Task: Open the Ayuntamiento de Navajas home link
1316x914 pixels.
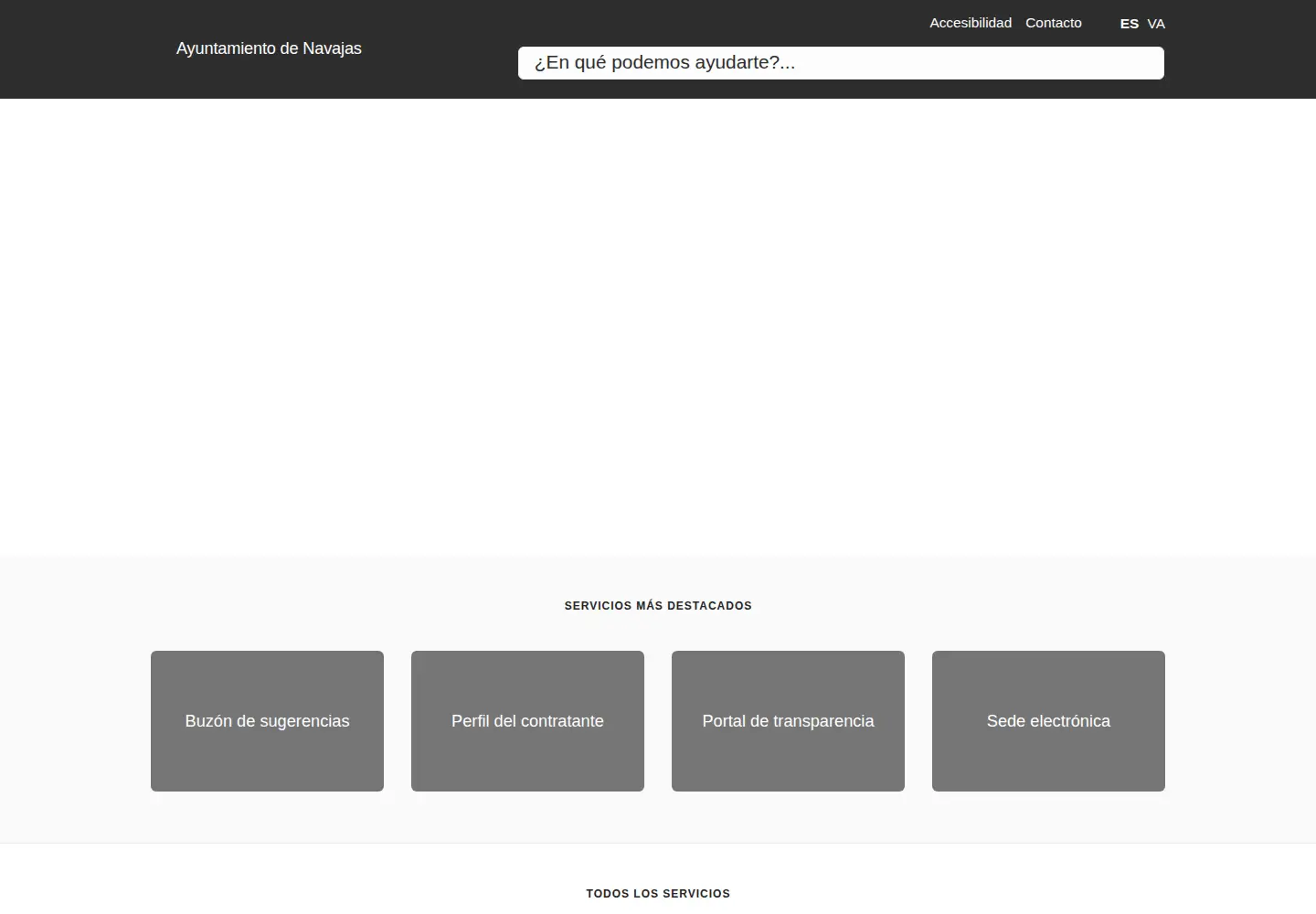Action: click(x=269, y=48)
